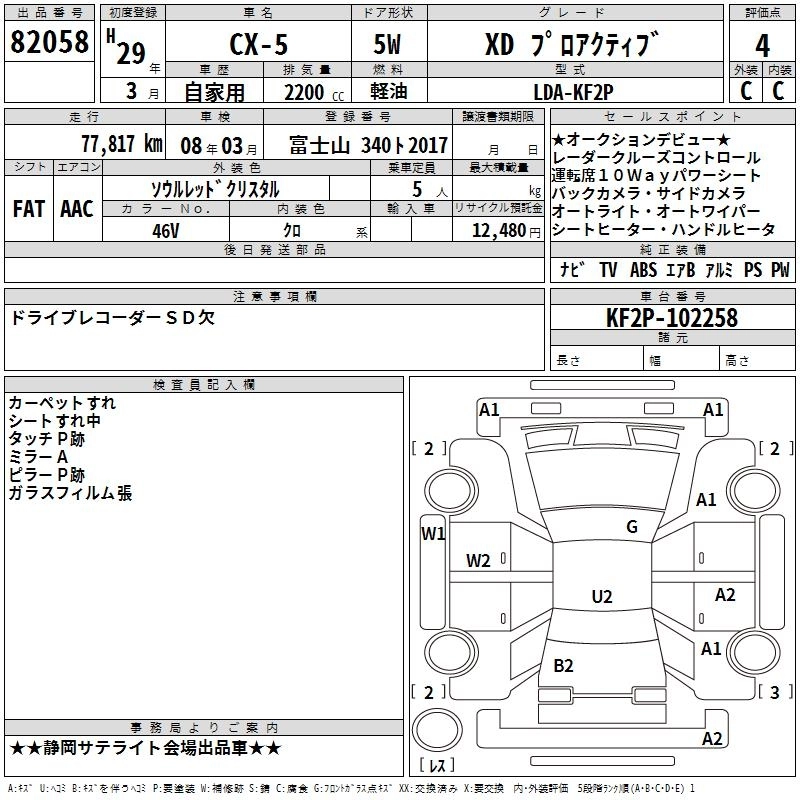Click the lot number 82058
800x800 pixels.
(49, 45)
